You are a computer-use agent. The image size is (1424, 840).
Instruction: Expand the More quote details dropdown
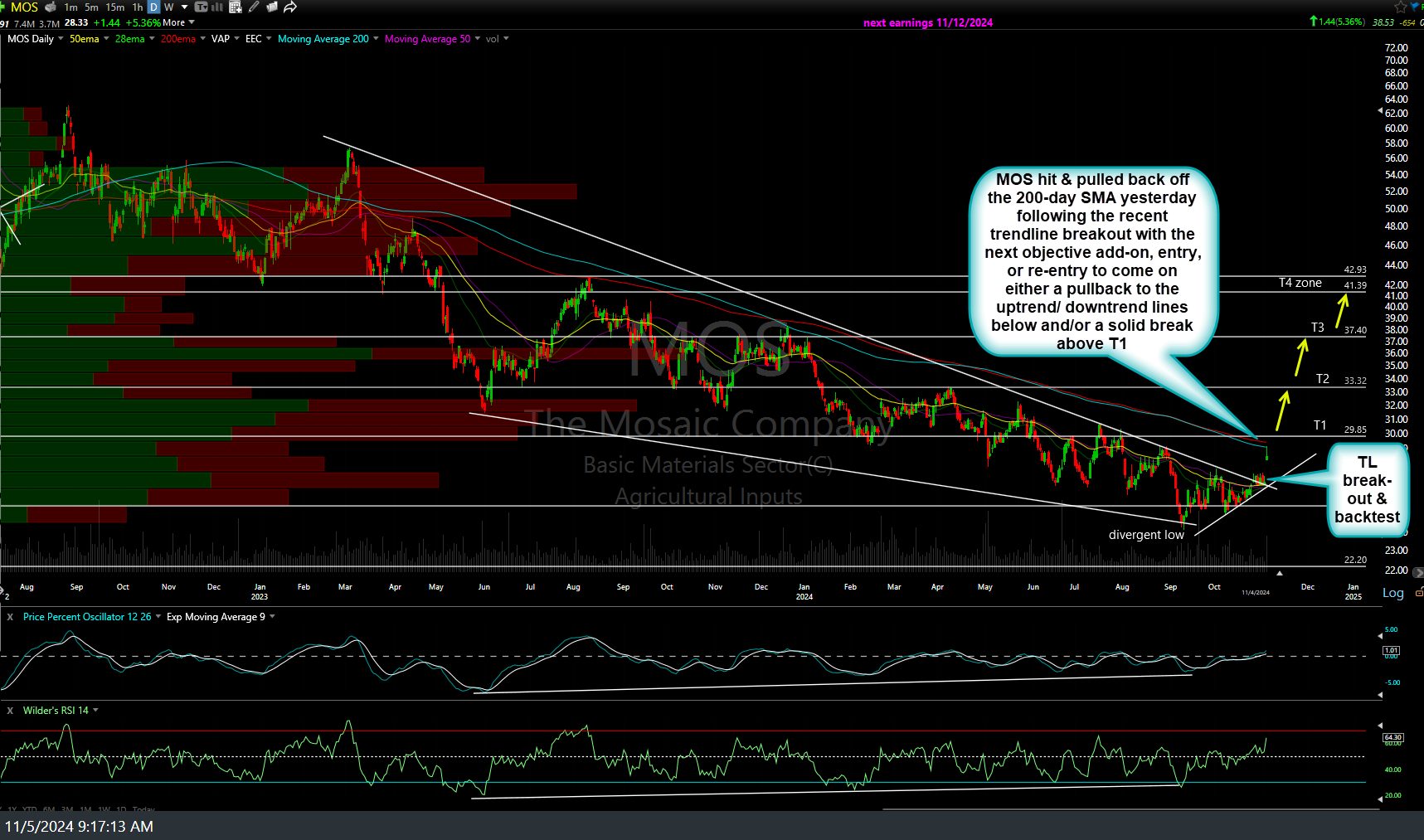click(x=178, y=22)
